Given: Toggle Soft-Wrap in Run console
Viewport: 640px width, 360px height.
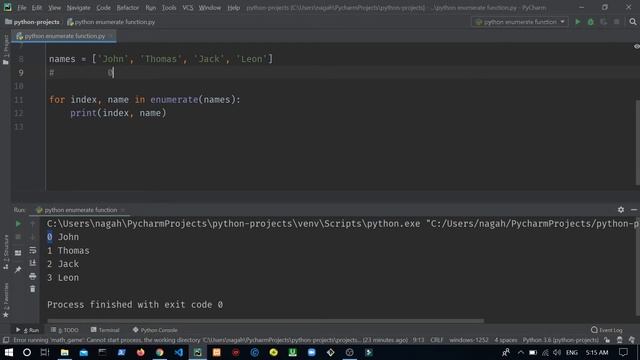Looking at the screenshot, I should [33, 250].
